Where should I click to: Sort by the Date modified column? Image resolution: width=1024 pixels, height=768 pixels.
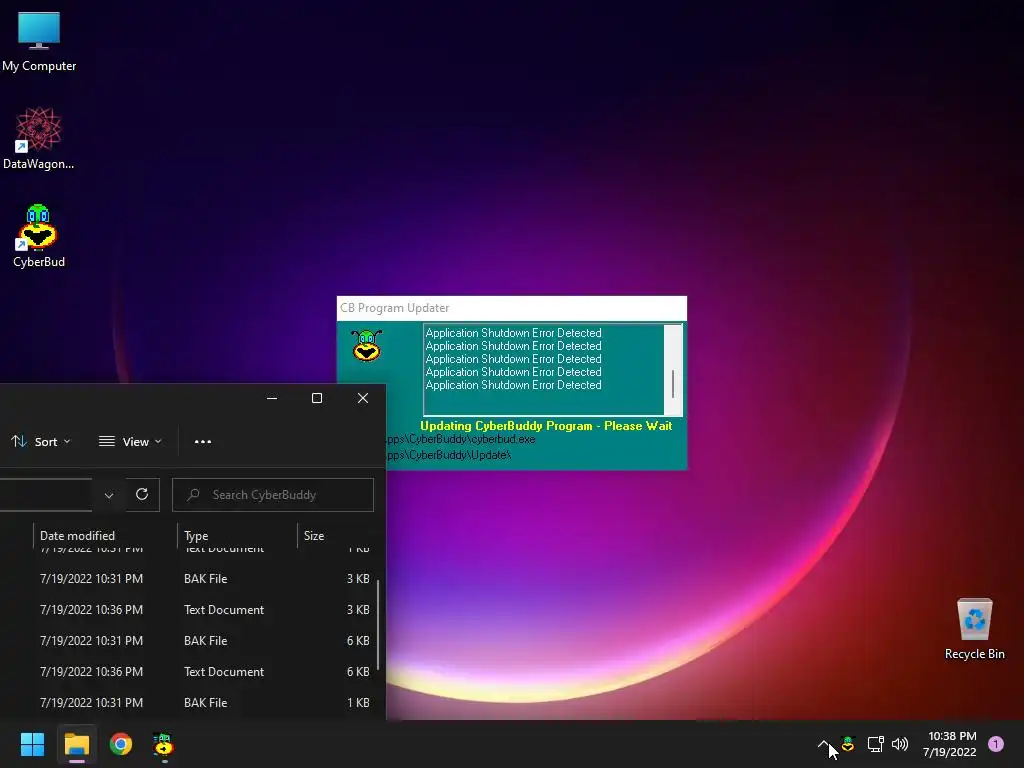[104, 536]
